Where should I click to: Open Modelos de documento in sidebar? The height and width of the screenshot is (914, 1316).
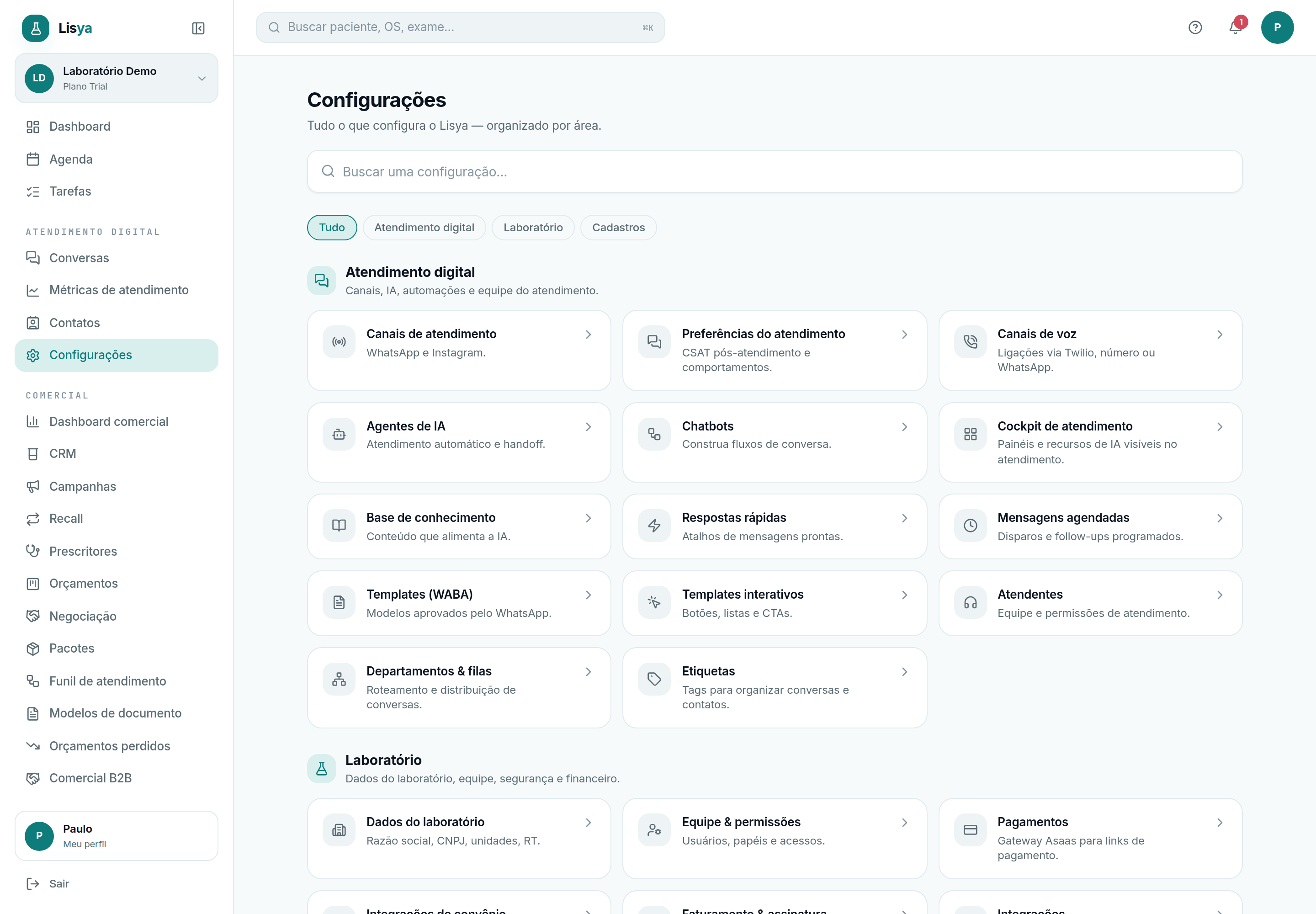coord(116,713)
